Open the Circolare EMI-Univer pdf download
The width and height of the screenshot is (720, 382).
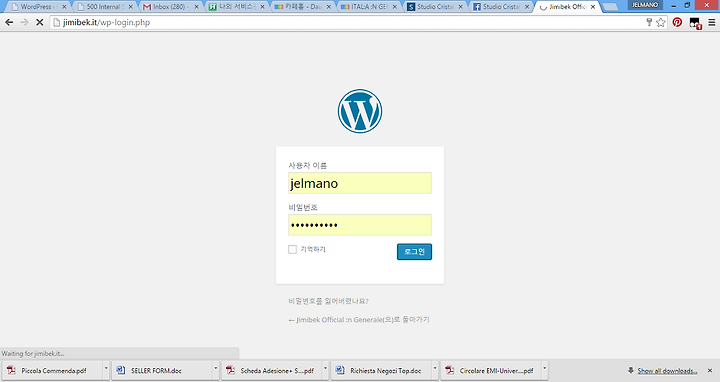tap(491, 370)
